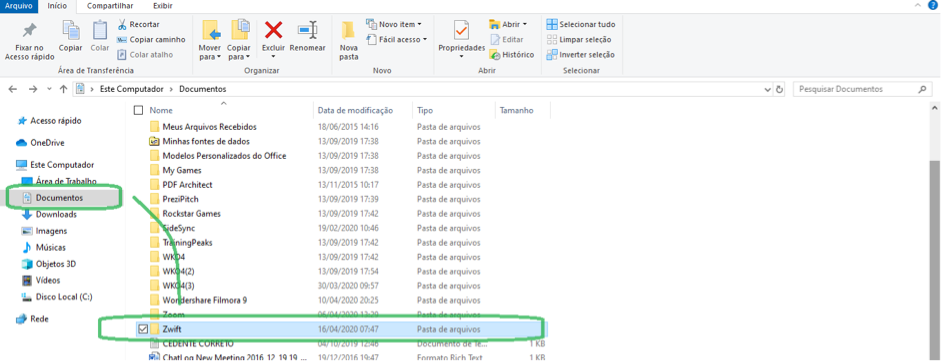Click Limpar seleção

point(579,40)
